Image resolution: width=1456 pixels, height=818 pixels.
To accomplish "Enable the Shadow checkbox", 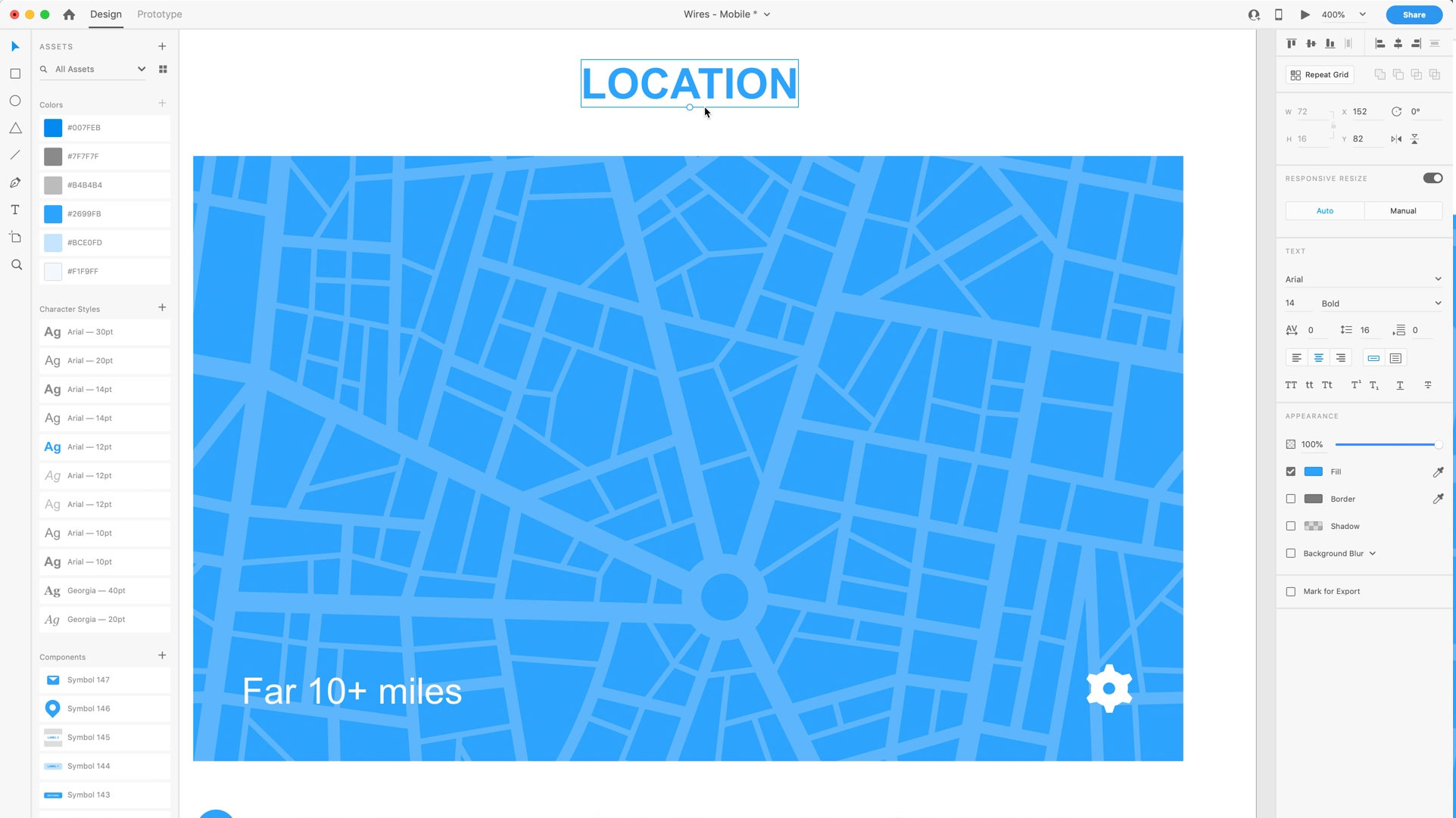I will click(1291, 527).
